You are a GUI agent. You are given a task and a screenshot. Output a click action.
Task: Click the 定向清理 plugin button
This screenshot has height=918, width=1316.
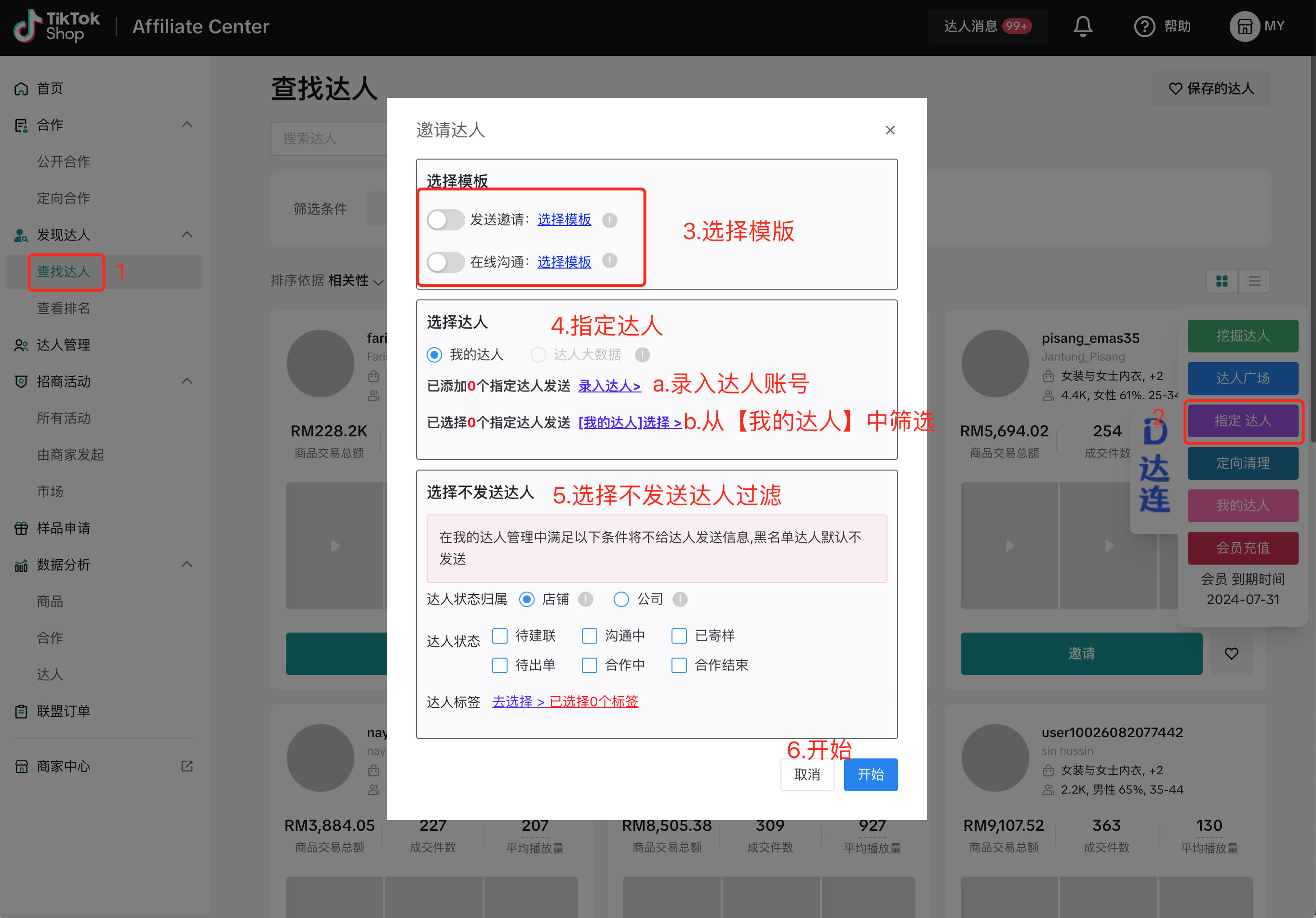click(x=1243, y=463)
